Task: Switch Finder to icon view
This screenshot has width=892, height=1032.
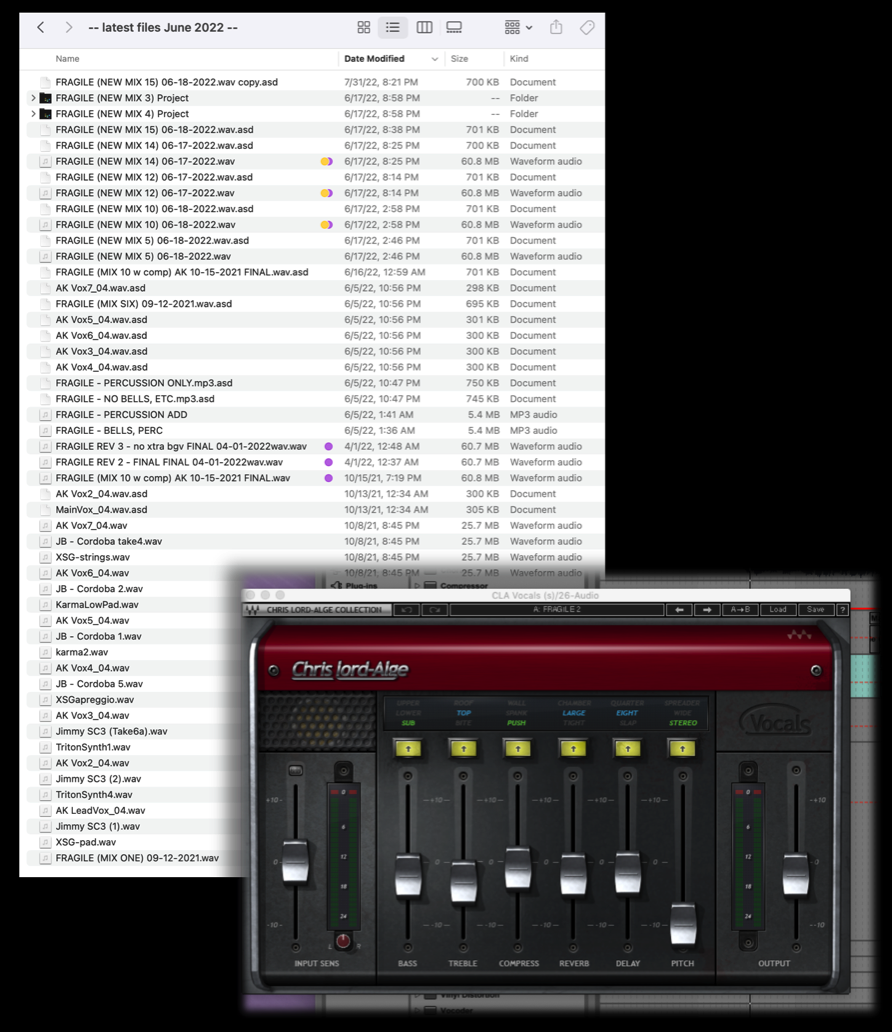Action: pyautogui.click(x=363, y=27)
